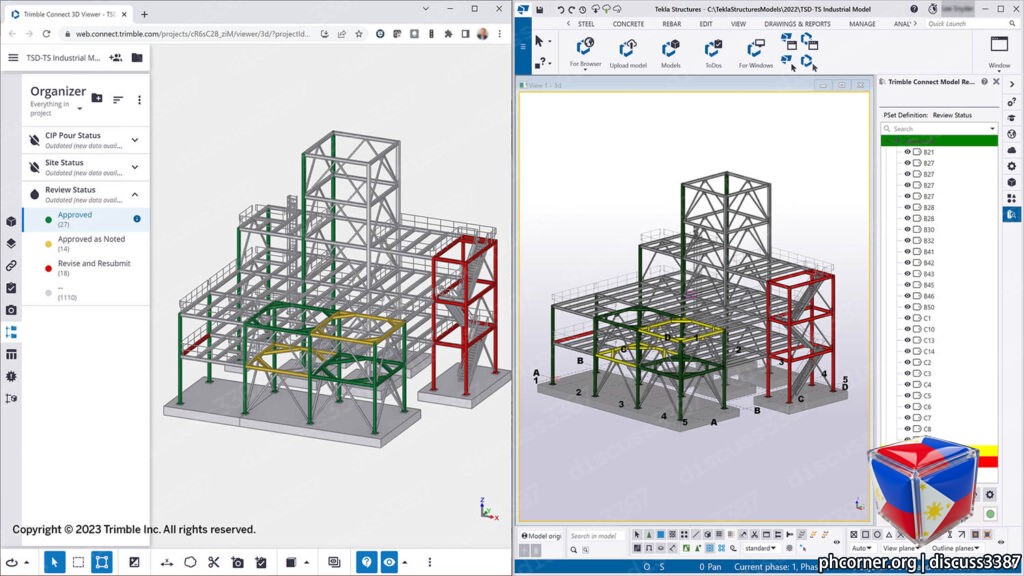This screenshot has height=576, width=1024.
Task: Open the Layers panel in left sidebar
Action: tap(11, 244)
